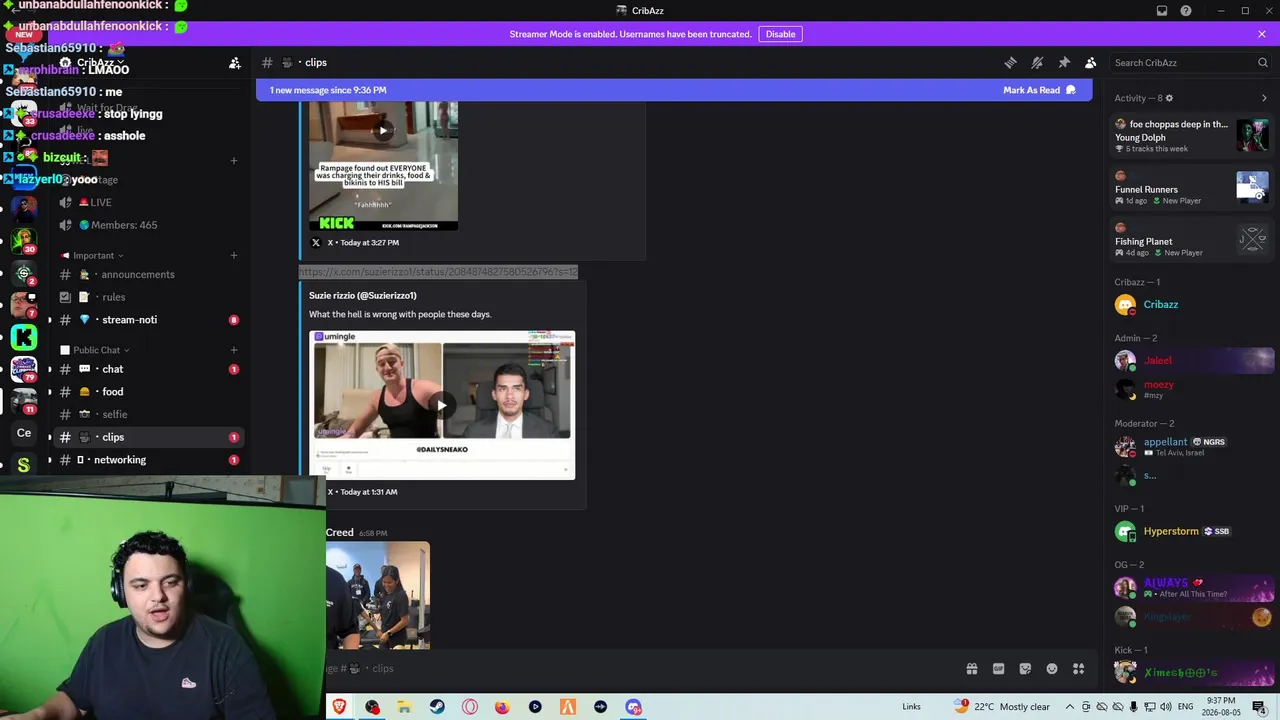Open the S server icon

coord(24,464)
